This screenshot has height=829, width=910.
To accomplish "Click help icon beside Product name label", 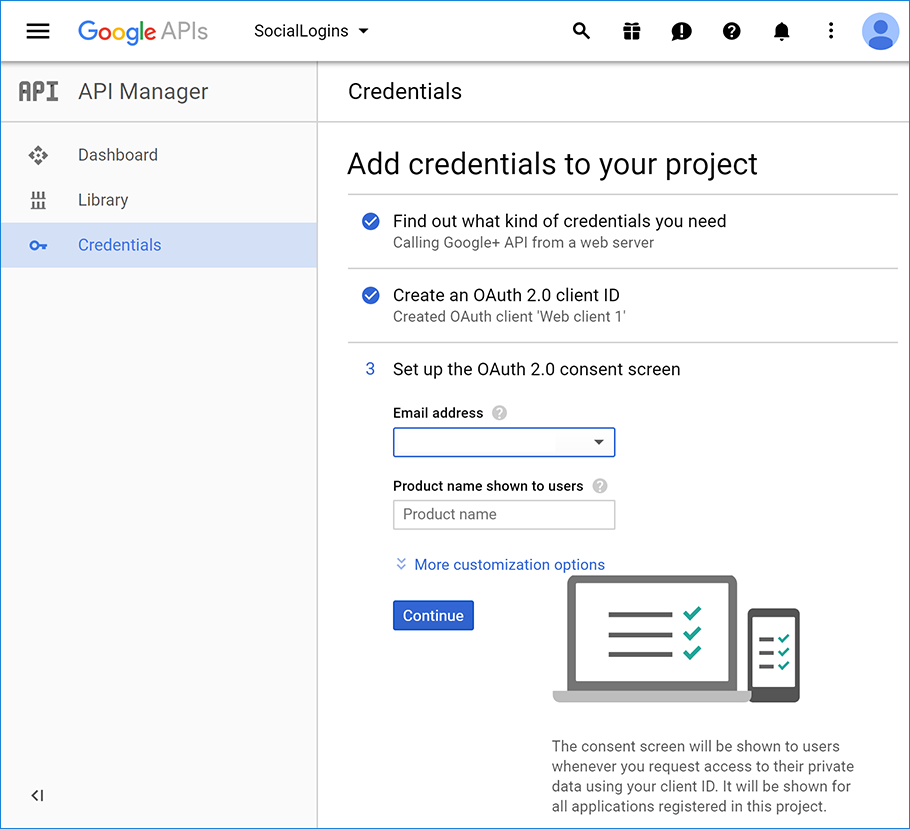I will point(599,486).
